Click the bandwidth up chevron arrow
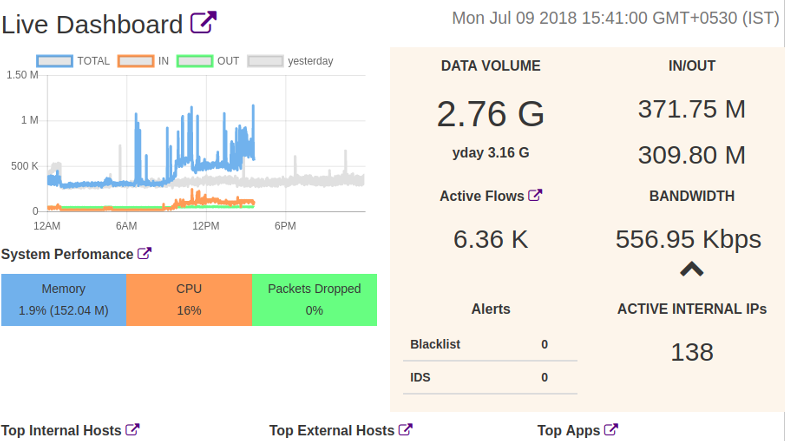The width and height of the screenshot is (785, 441). pyautogui.click(x=691, y=268)
